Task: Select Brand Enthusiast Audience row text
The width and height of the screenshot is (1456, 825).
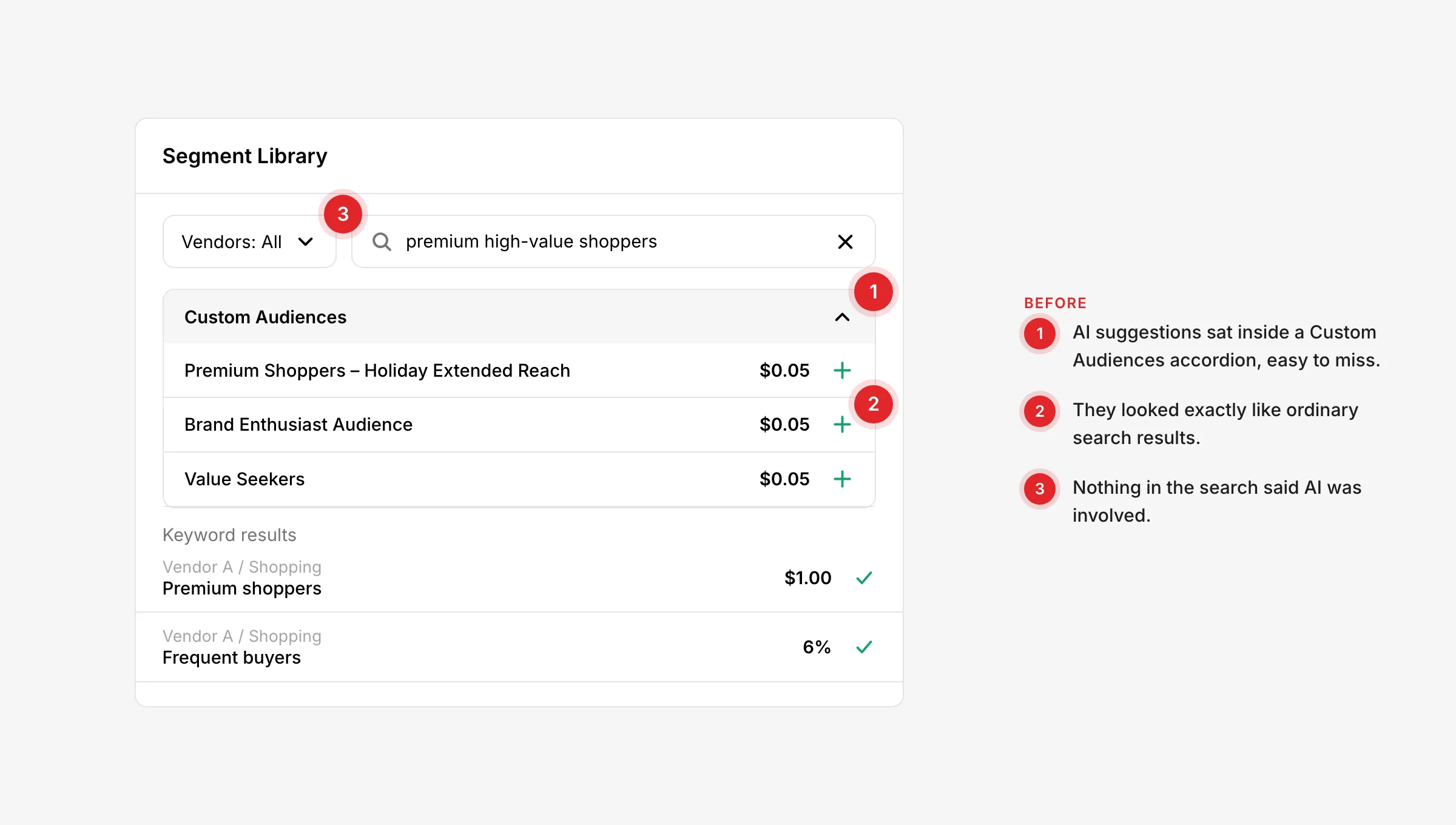Action: click(298, 424)
